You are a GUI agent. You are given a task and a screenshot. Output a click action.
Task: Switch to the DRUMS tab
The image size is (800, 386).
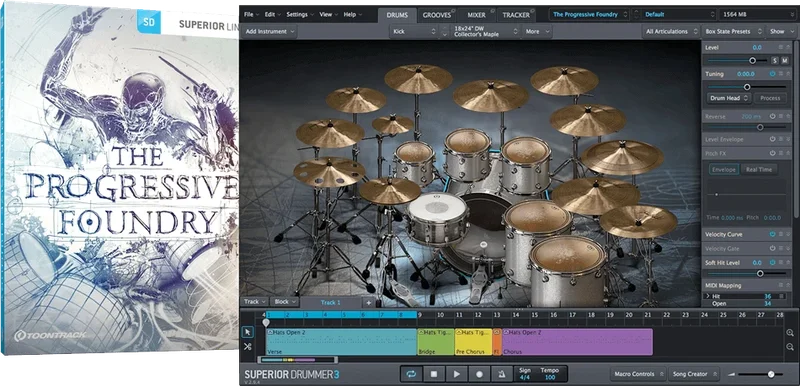click(397, 15)
